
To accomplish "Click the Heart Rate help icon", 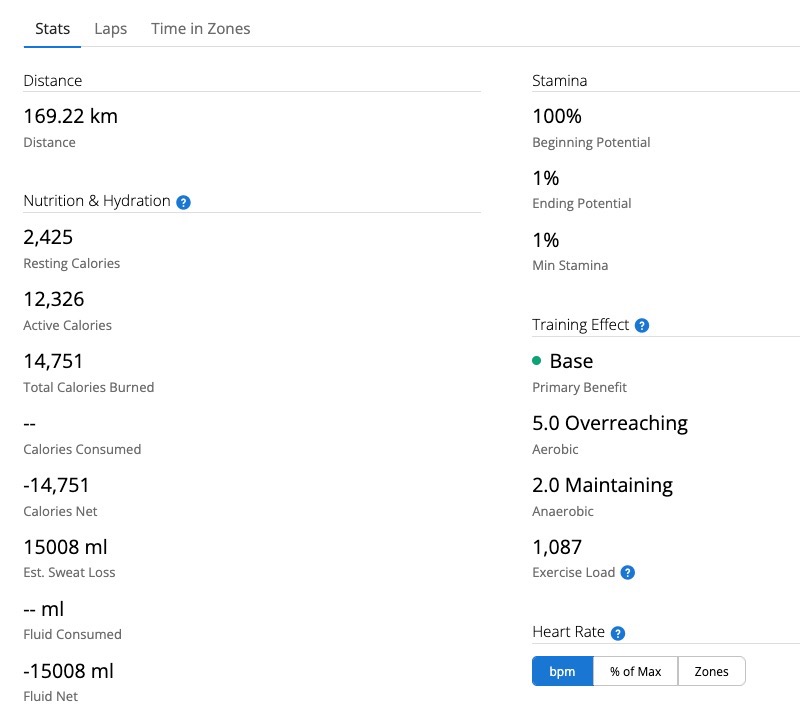I will coord(618,633).
